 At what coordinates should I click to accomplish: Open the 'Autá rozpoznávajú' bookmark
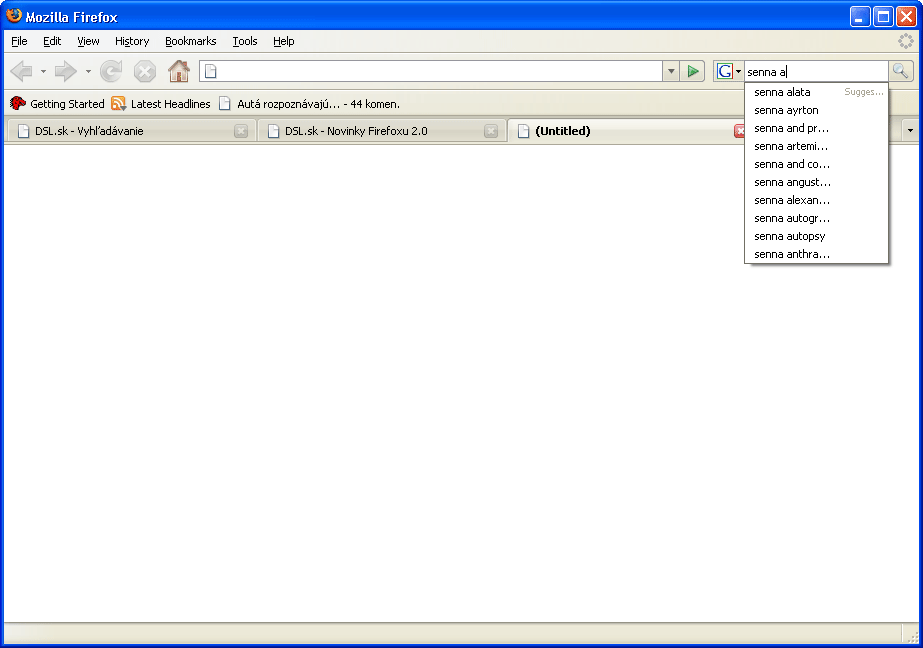309,104
